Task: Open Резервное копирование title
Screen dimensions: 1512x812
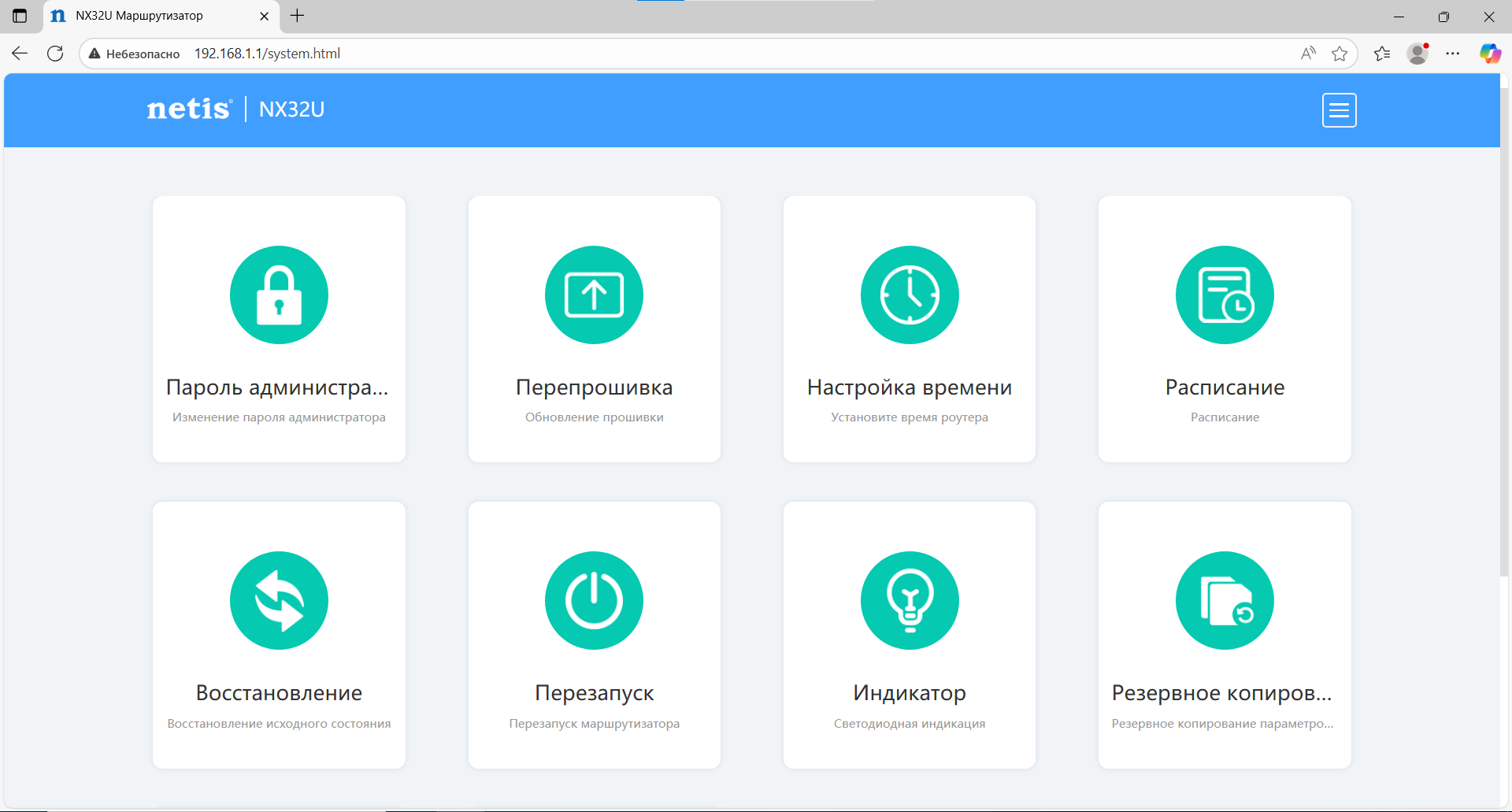Action: 1222,692
